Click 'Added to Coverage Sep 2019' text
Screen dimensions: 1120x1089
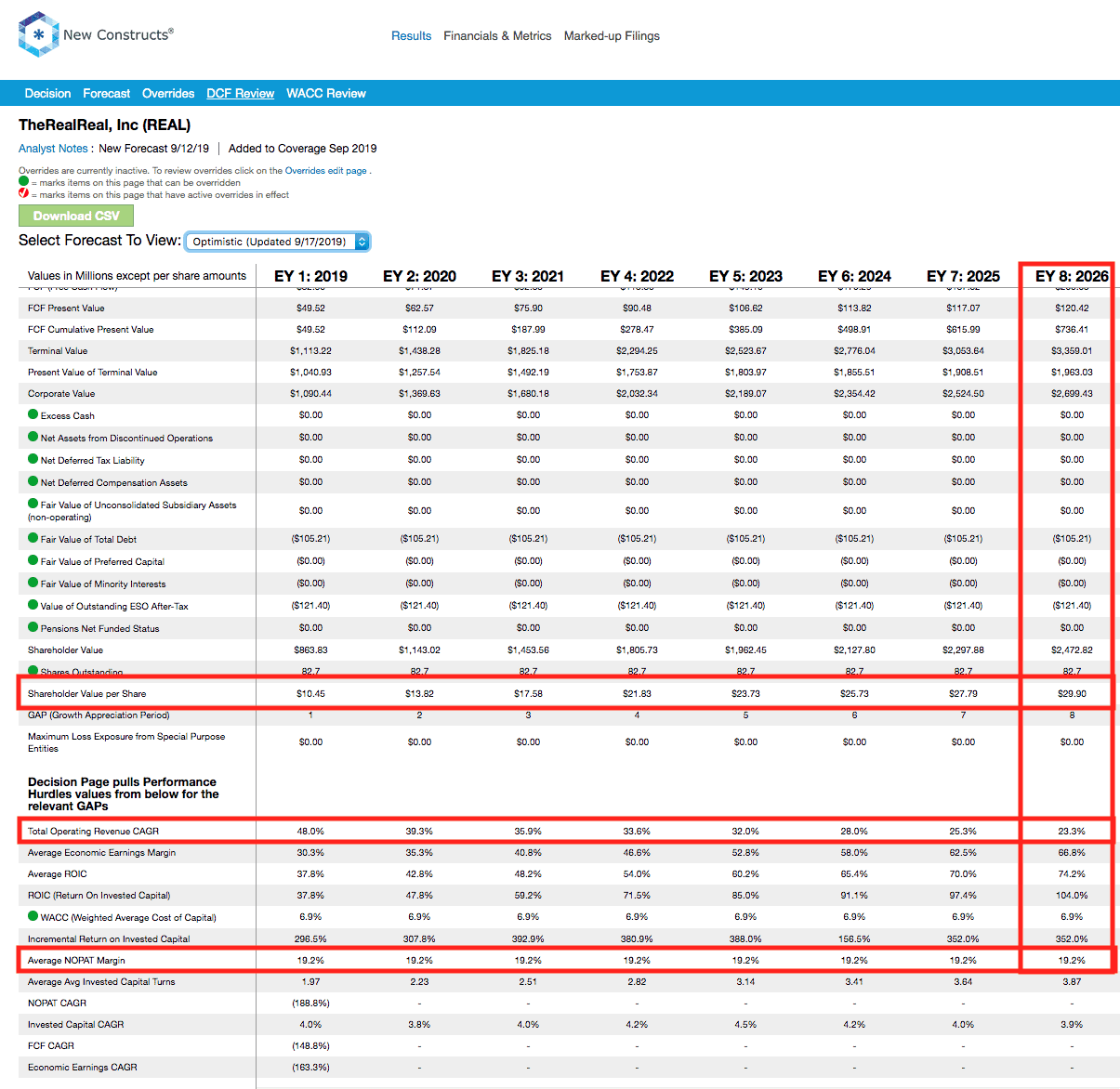tap(303, 149)
